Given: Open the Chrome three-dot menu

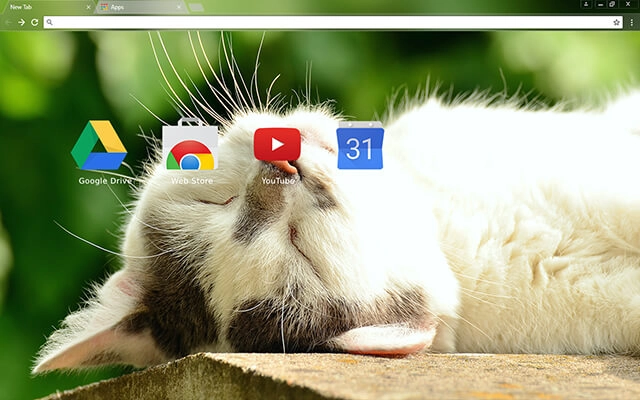Looking at the screenshot, I should (631, 22).
